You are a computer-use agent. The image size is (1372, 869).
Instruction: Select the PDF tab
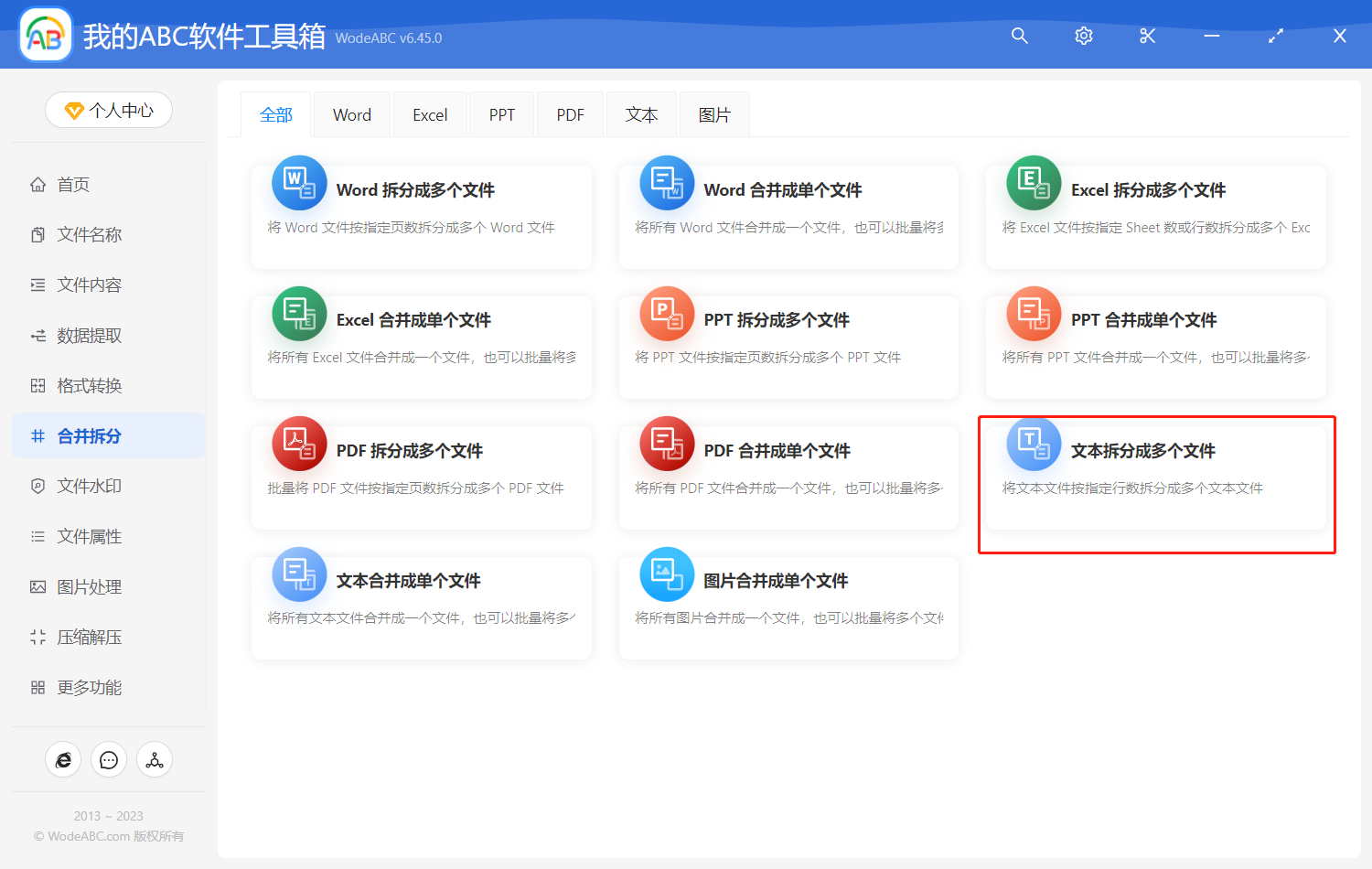pos(570,115)
